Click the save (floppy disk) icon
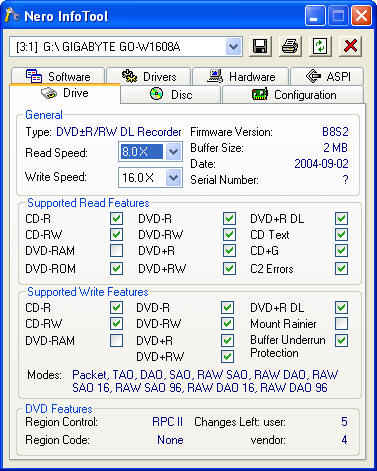The width and height of the screenshot is (377, 471). pos(260,46)
